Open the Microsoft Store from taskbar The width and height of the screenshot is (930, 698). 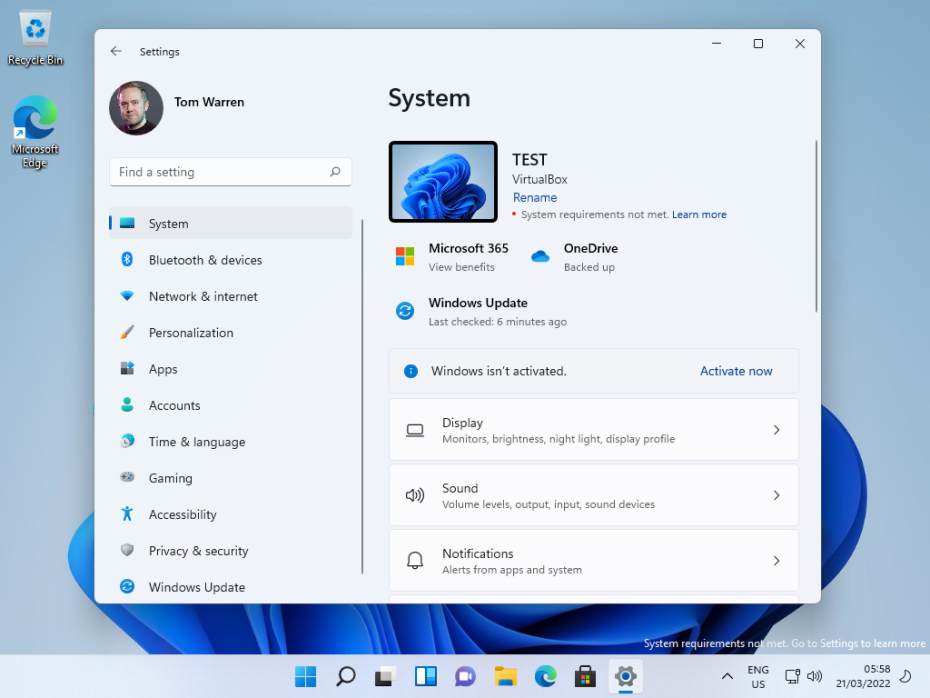(585, 676)
